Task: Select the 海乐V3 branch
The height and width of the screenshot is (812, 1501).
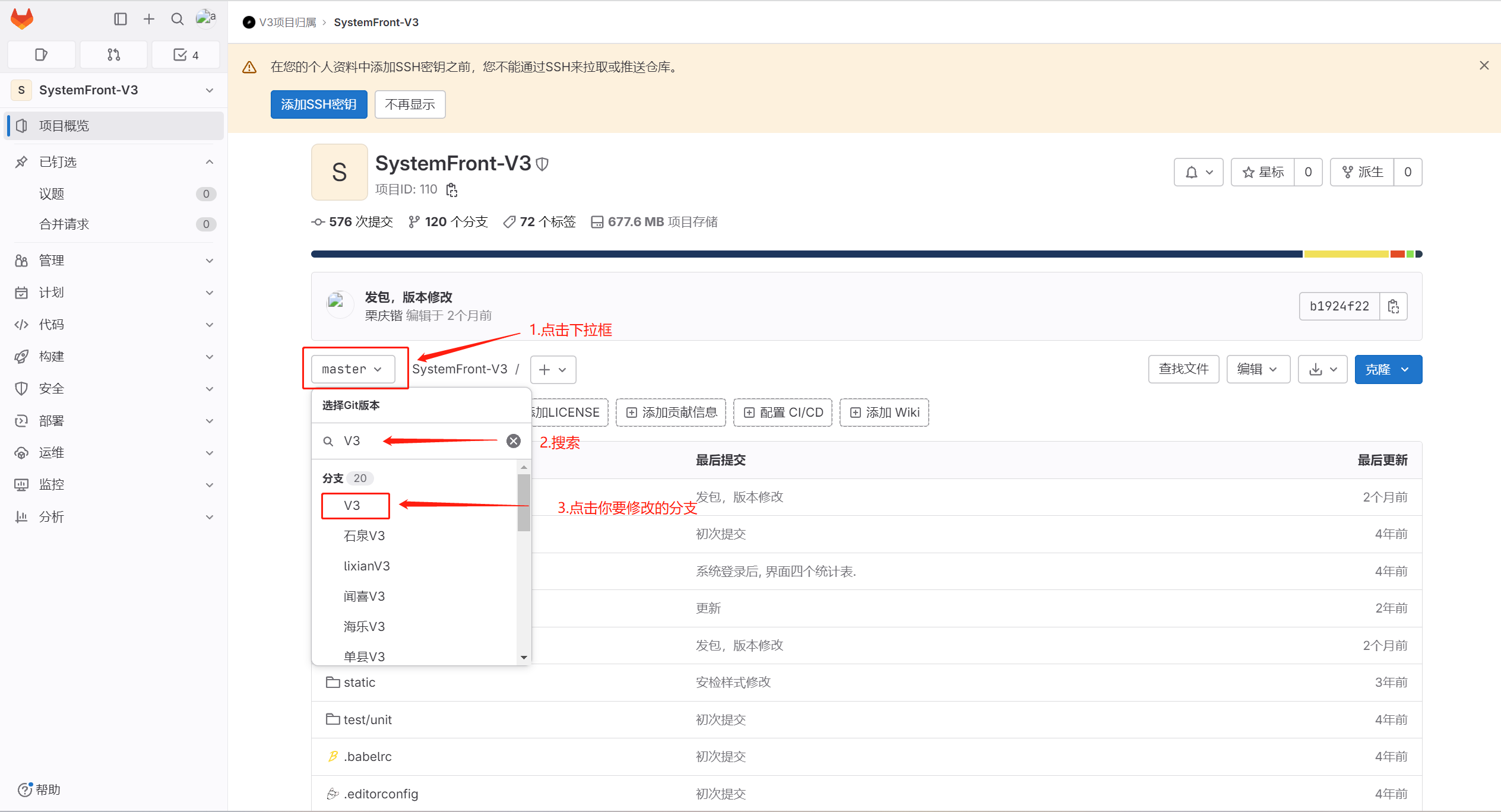Action: (x=415, y=627)
